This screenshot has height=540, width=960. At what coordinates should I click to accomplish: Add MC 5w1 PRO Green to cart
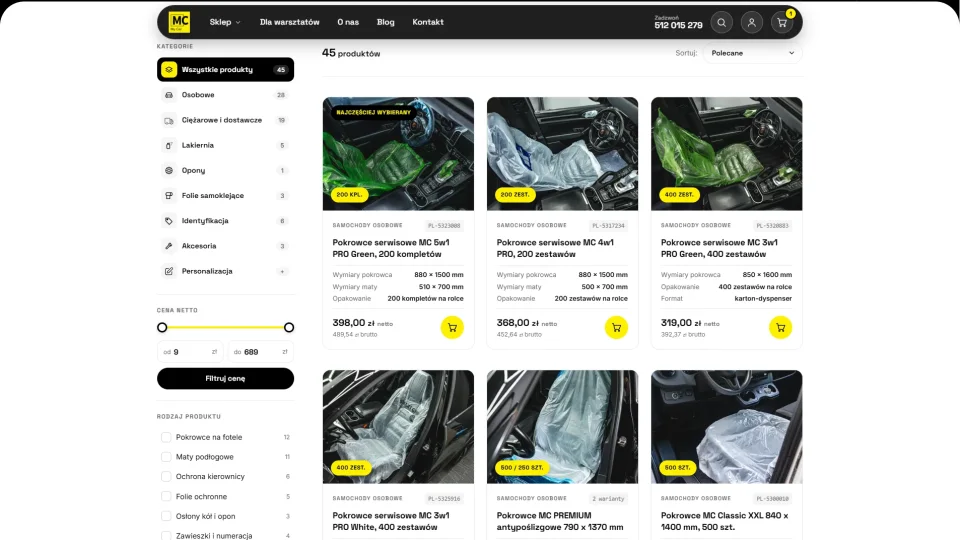pyautogui.click(x=452, y=328)
